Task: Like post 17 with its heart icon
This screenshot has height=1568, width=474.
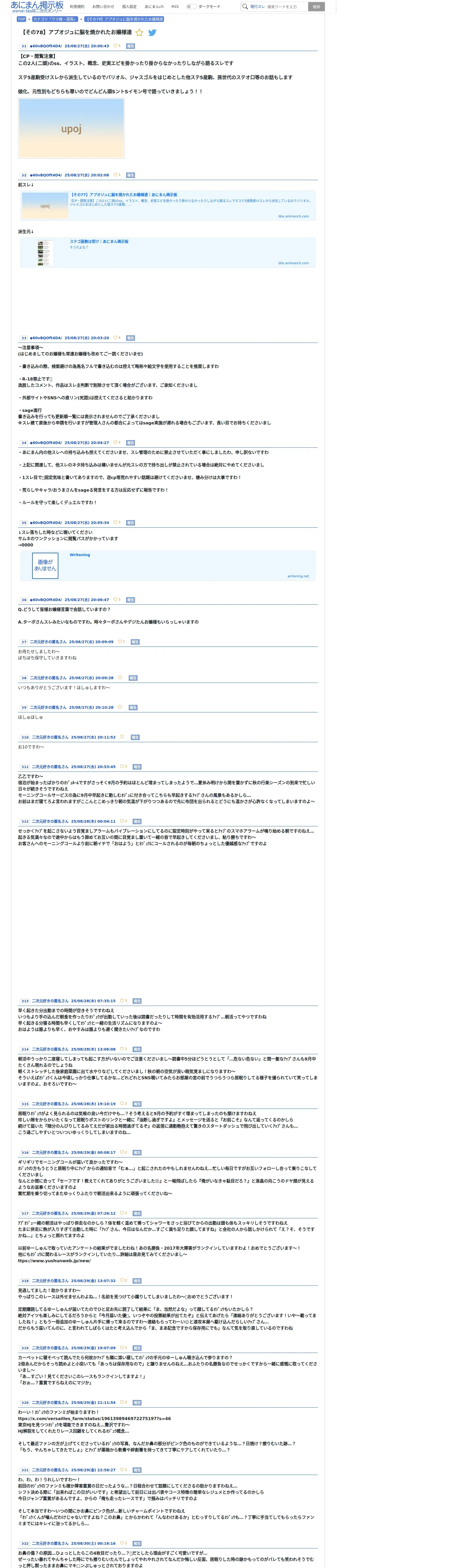Action: 122,1213
